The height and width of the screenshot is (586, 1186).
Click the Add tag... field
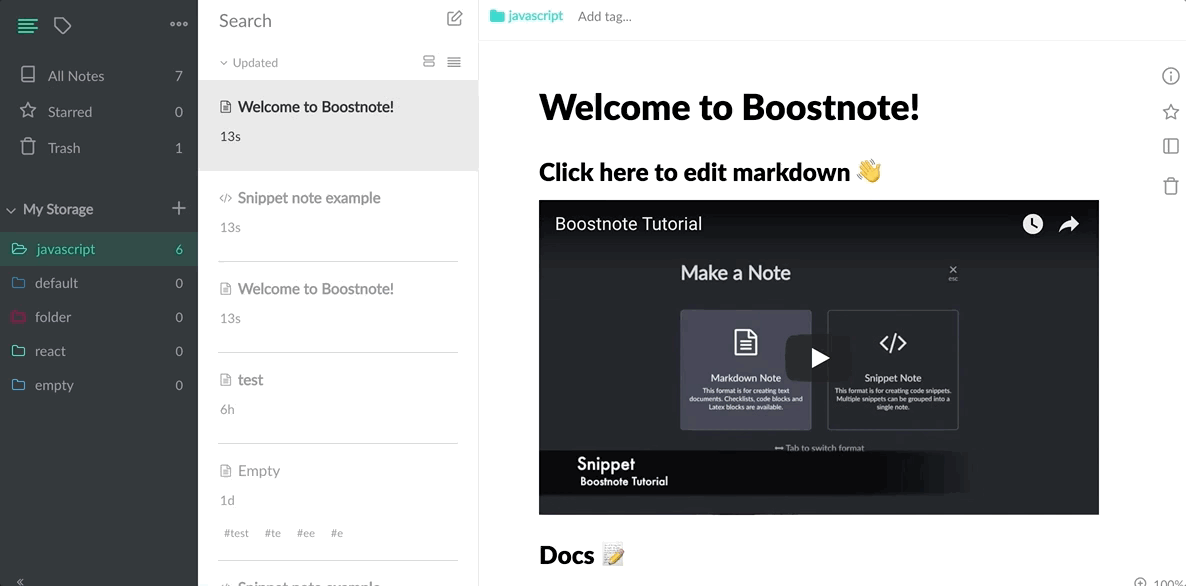(x=604, y=16)
